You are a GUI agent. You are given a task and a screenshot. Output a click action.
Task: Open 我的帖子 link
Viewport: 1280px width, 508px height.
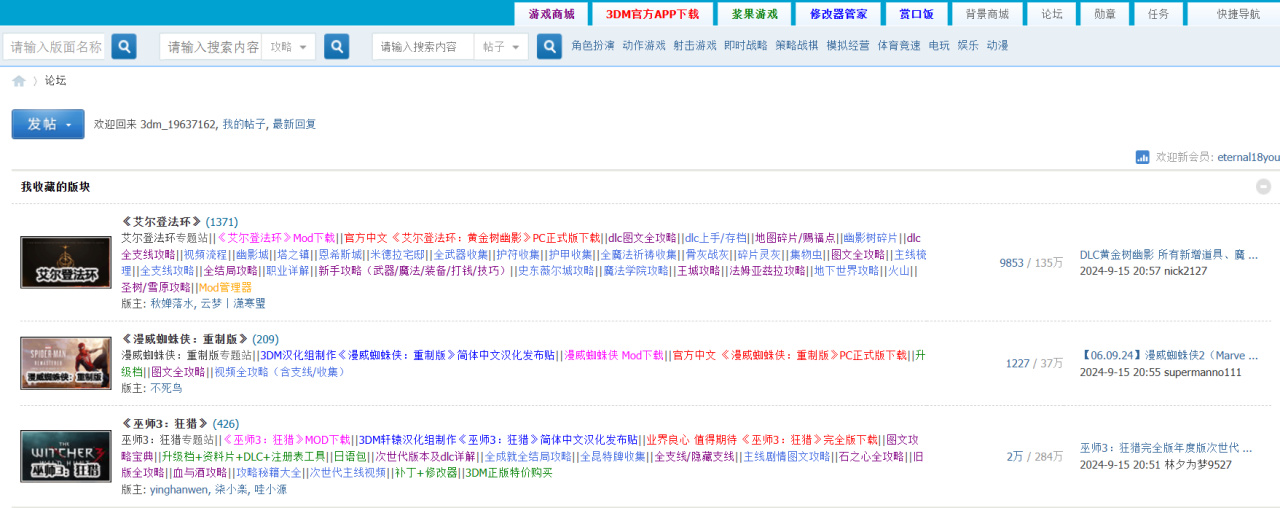(x=244, y=124)
